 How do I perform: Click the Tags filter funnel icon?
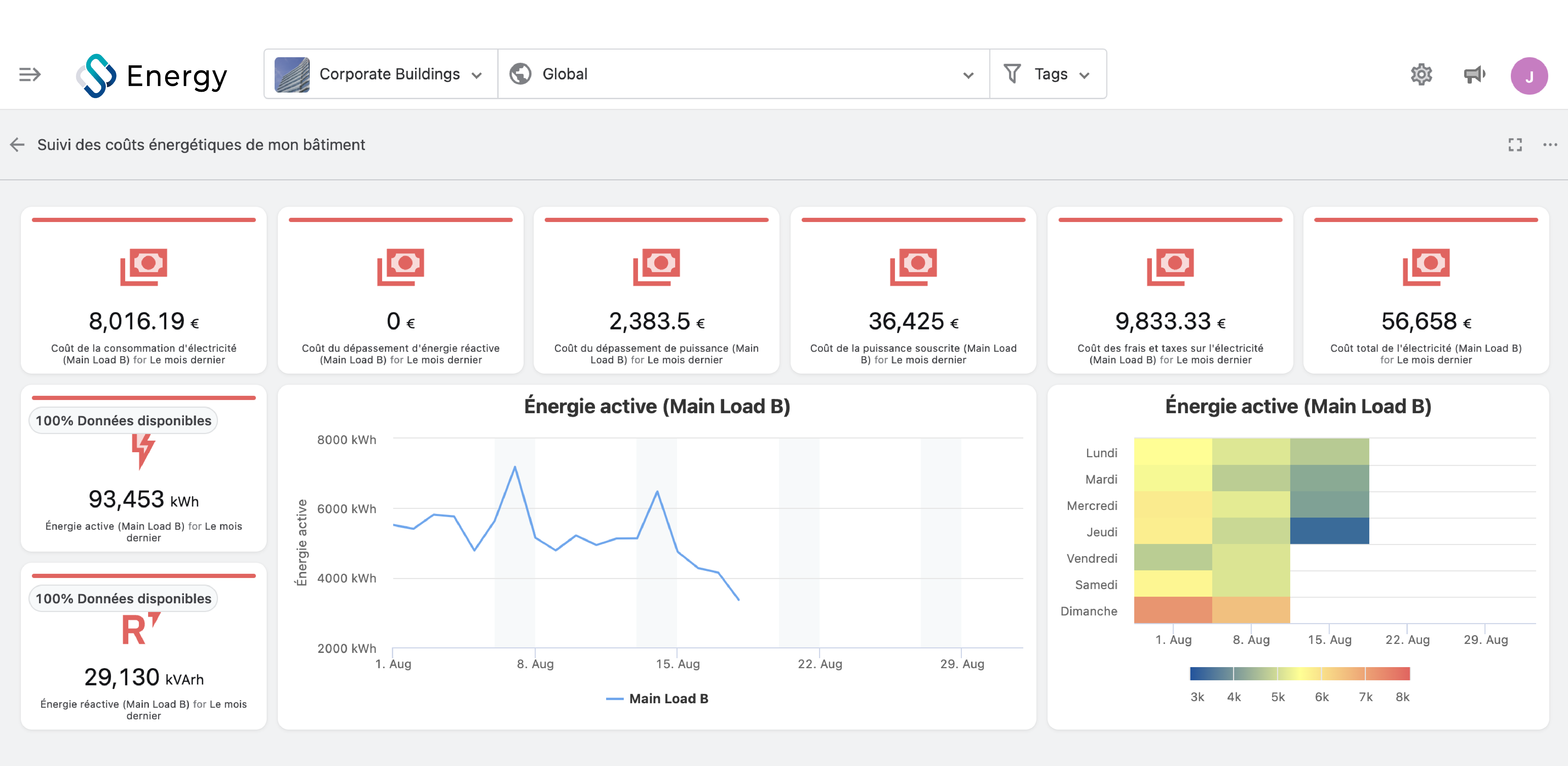click(1012, 74)
